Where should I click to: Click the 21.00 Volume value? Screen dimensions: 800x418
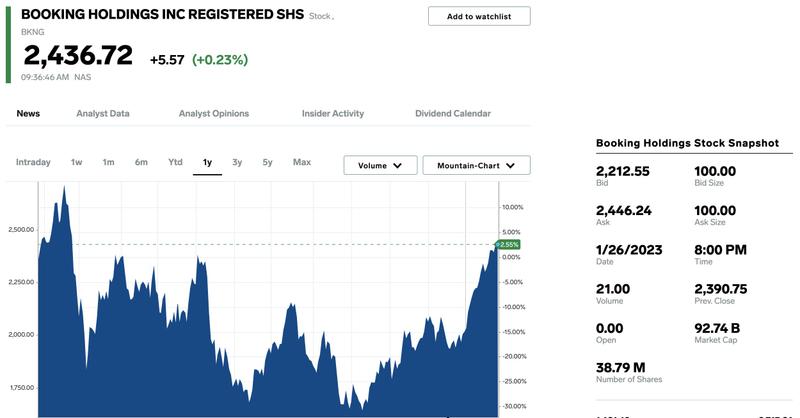pos(613,289)
